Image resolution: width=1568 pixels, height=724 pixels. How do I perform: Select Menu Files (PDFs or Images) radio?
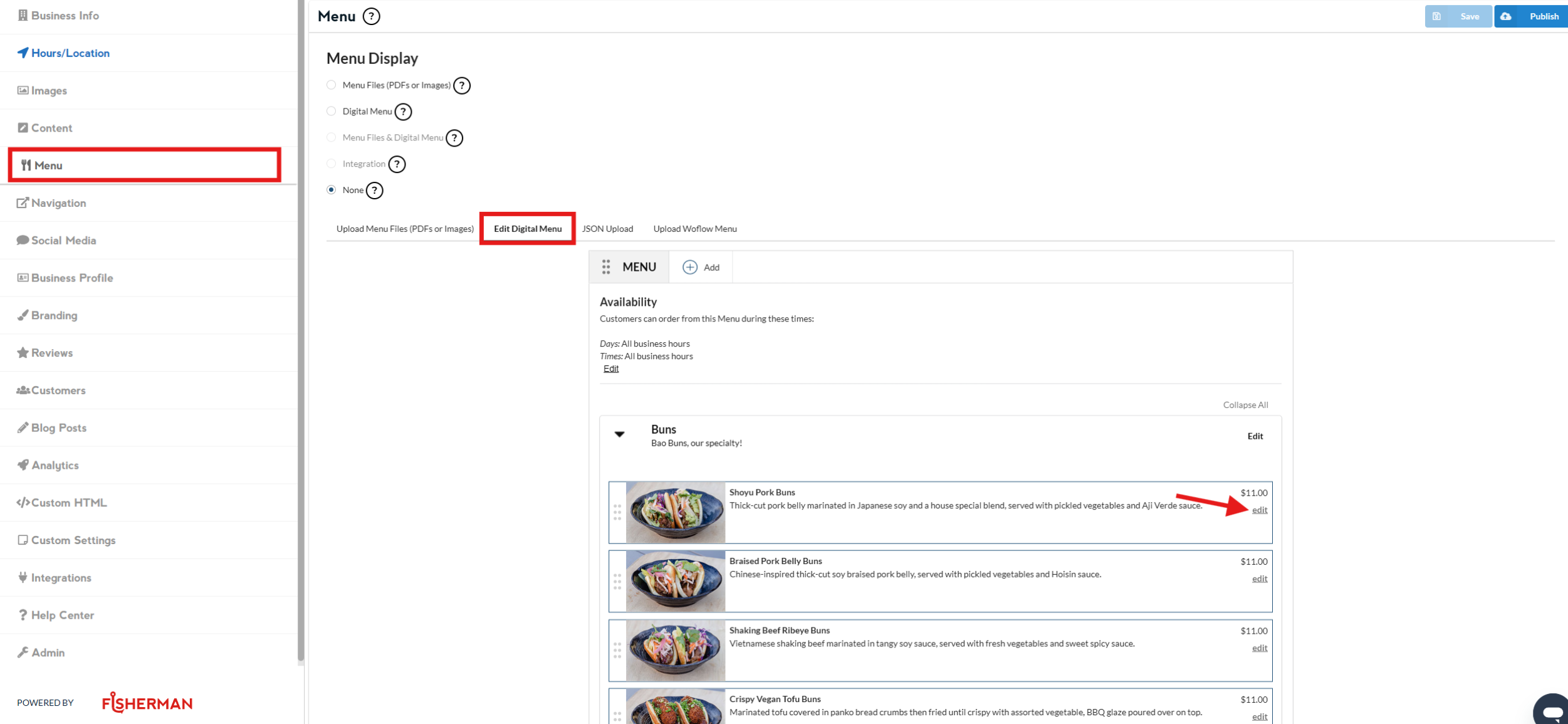coord(332,85)
